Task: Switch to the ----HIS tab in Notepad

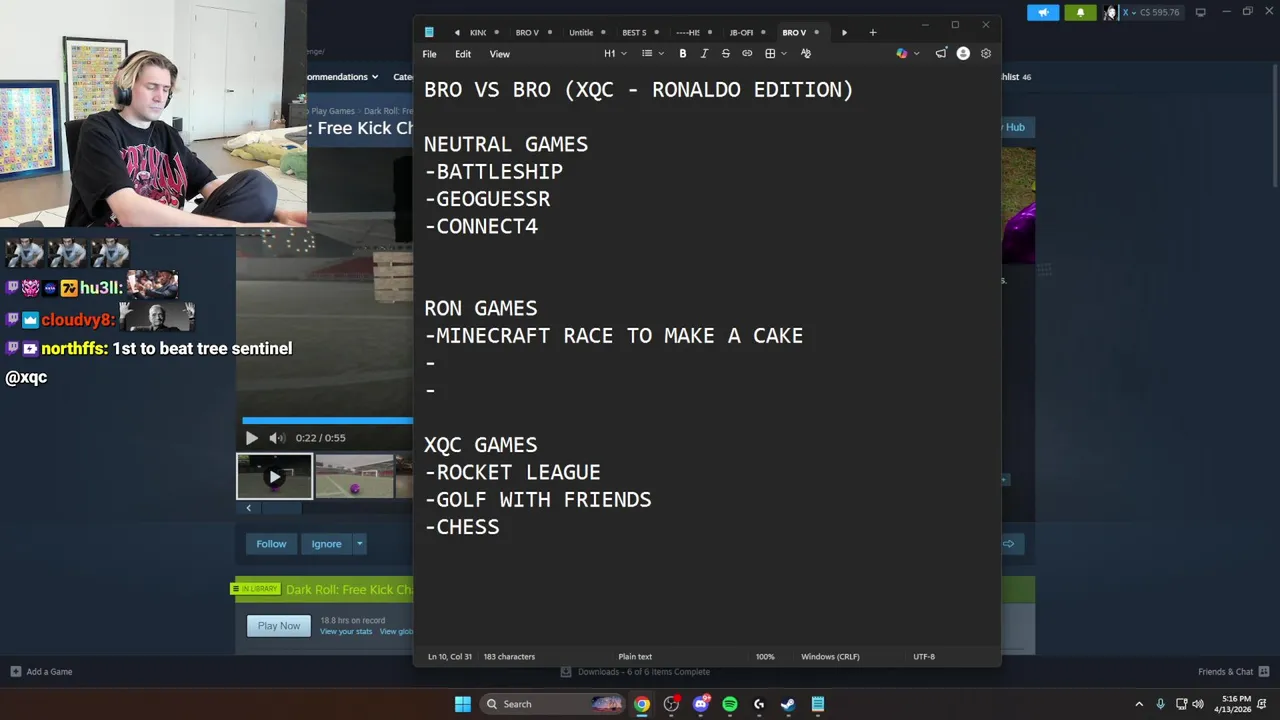Action: pos(687,32)
